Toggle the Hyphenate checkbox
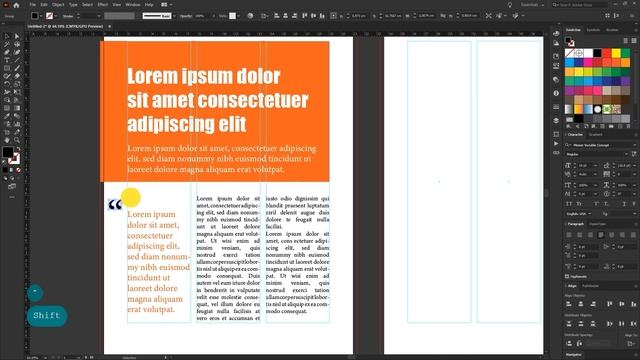This screenshot has width=640, height=360. [x=567, y=276]
